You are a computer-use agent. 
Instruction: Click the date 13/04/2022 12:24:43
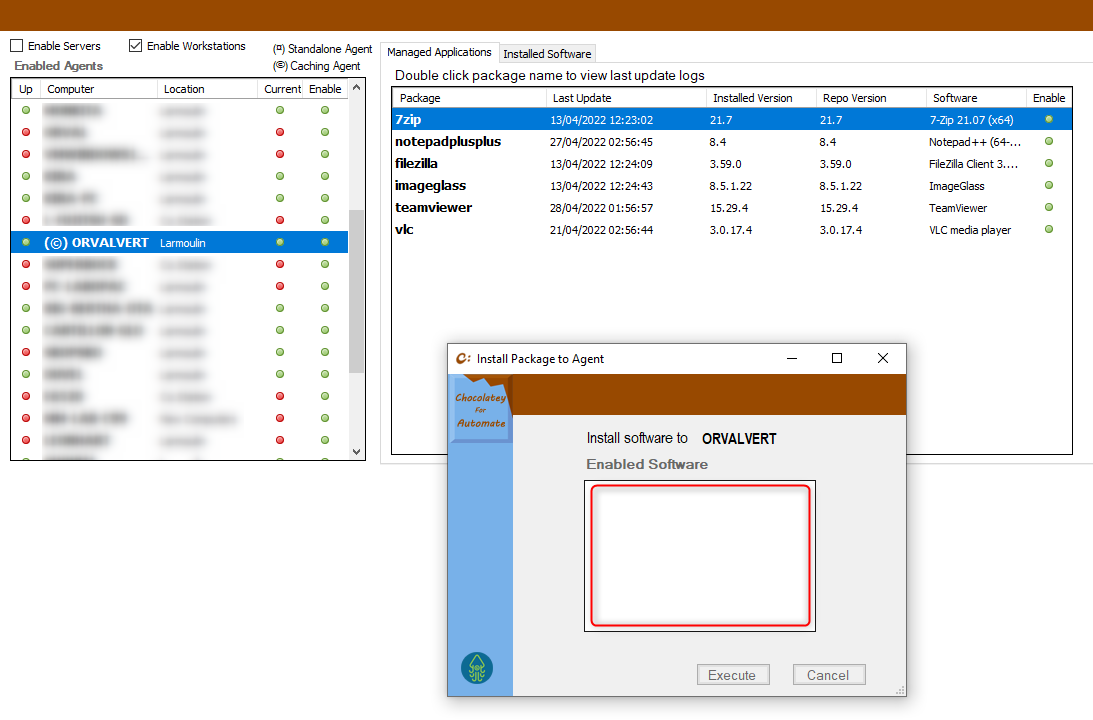tap(601, 186)
